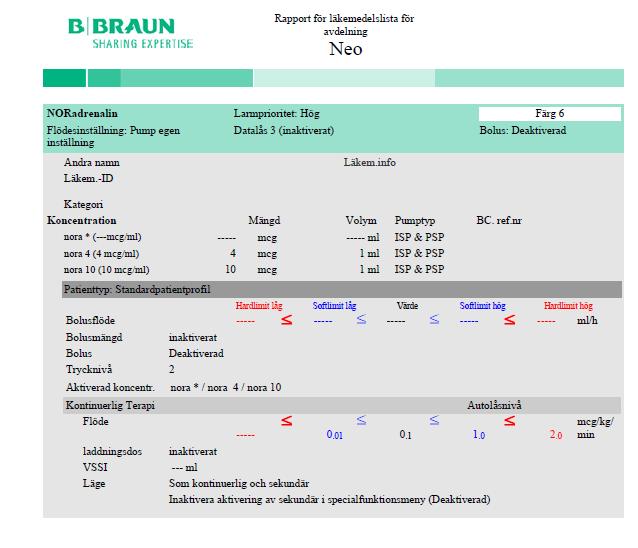Click 'Patienttyp: Standardpatientprofil' bar
Viewport: 638px width, 548px height.
point(342,290)
